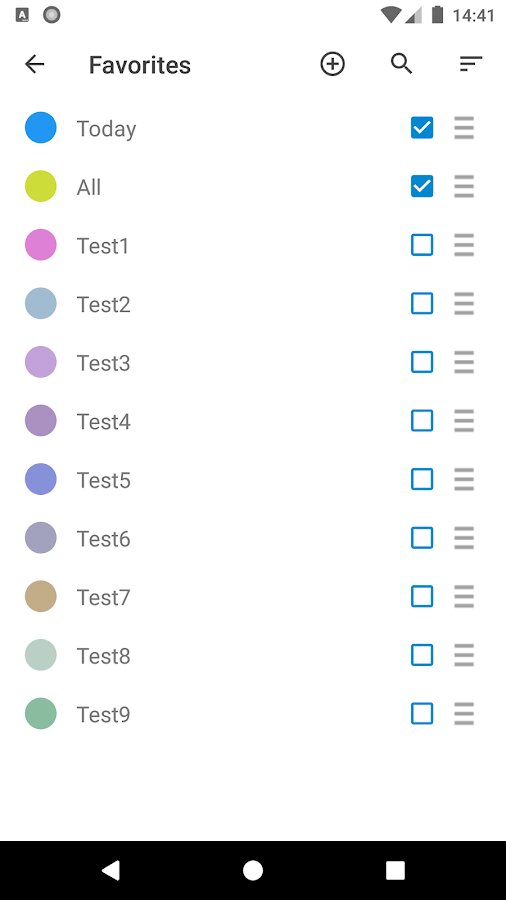
Task: Open search with the magnifier icon
Action: (x=402, y=64)
